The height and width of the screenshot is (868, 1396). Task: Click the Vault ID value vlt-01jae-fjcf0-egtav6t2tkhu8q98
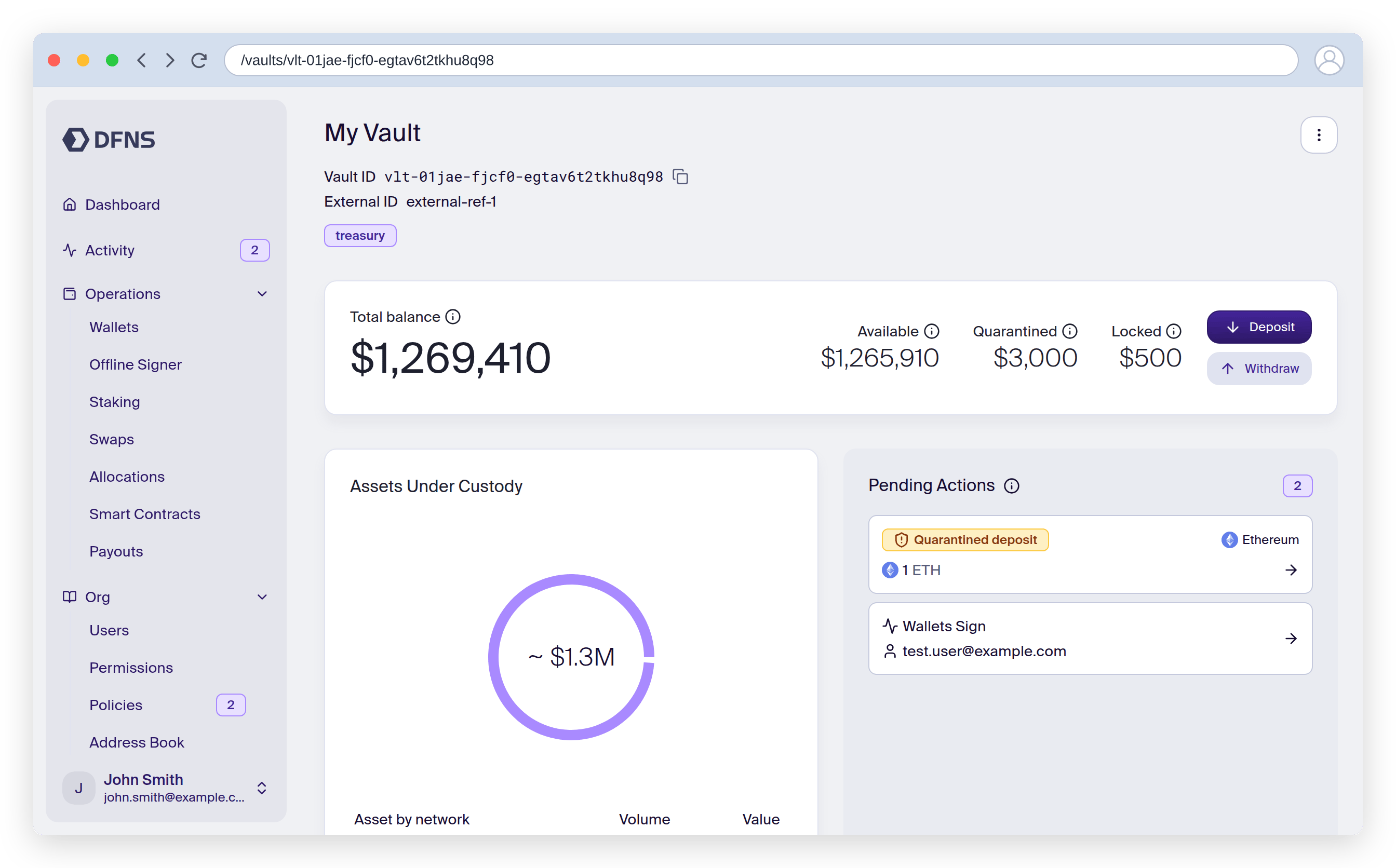(x=523, y=177)
